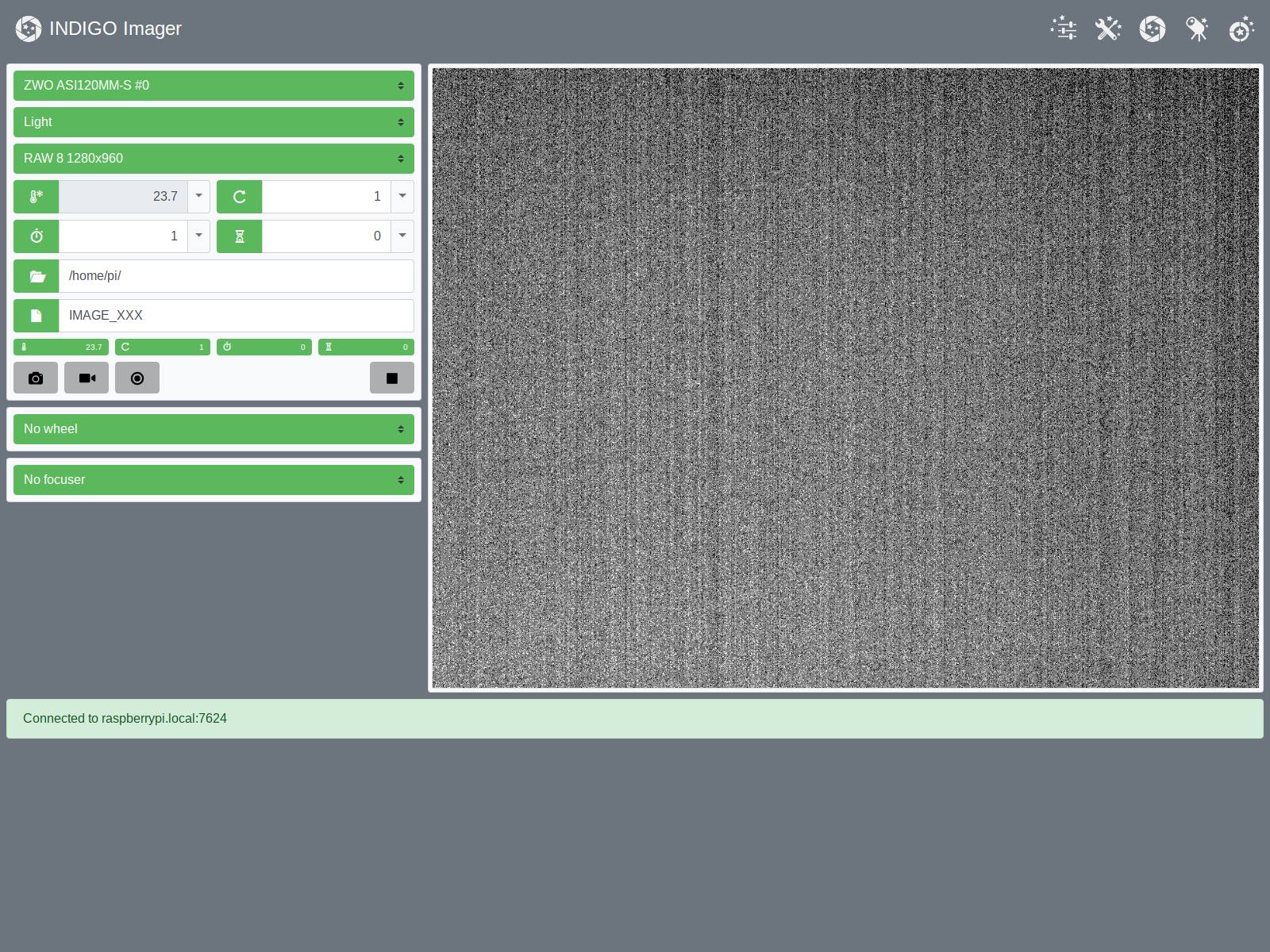The image size is (1270, 952).
Task: Click the IMAGE_XXX file name field
Action: [236, 316]
